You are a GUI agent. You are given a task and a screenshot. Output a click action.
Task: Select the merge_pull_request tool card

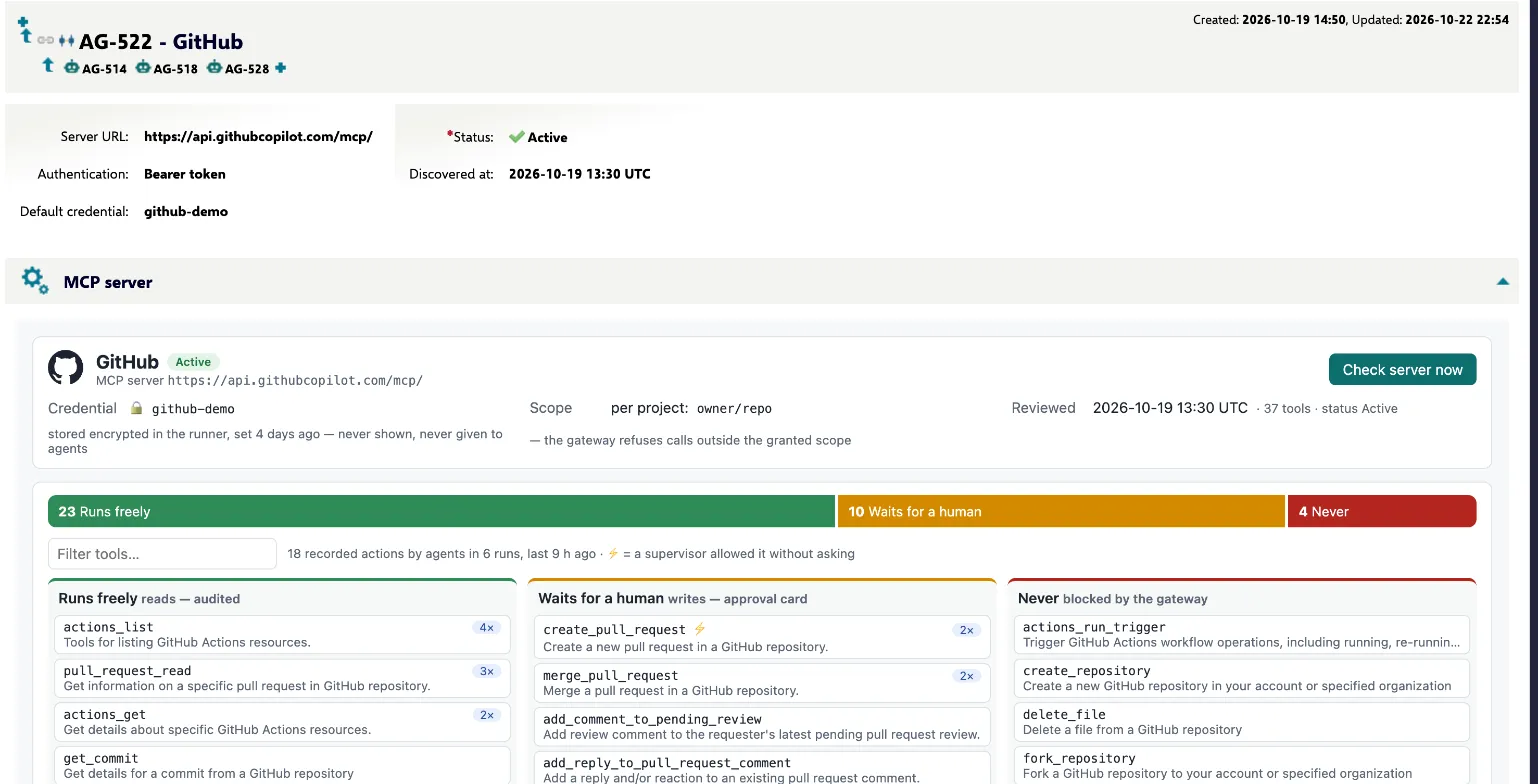762,683
